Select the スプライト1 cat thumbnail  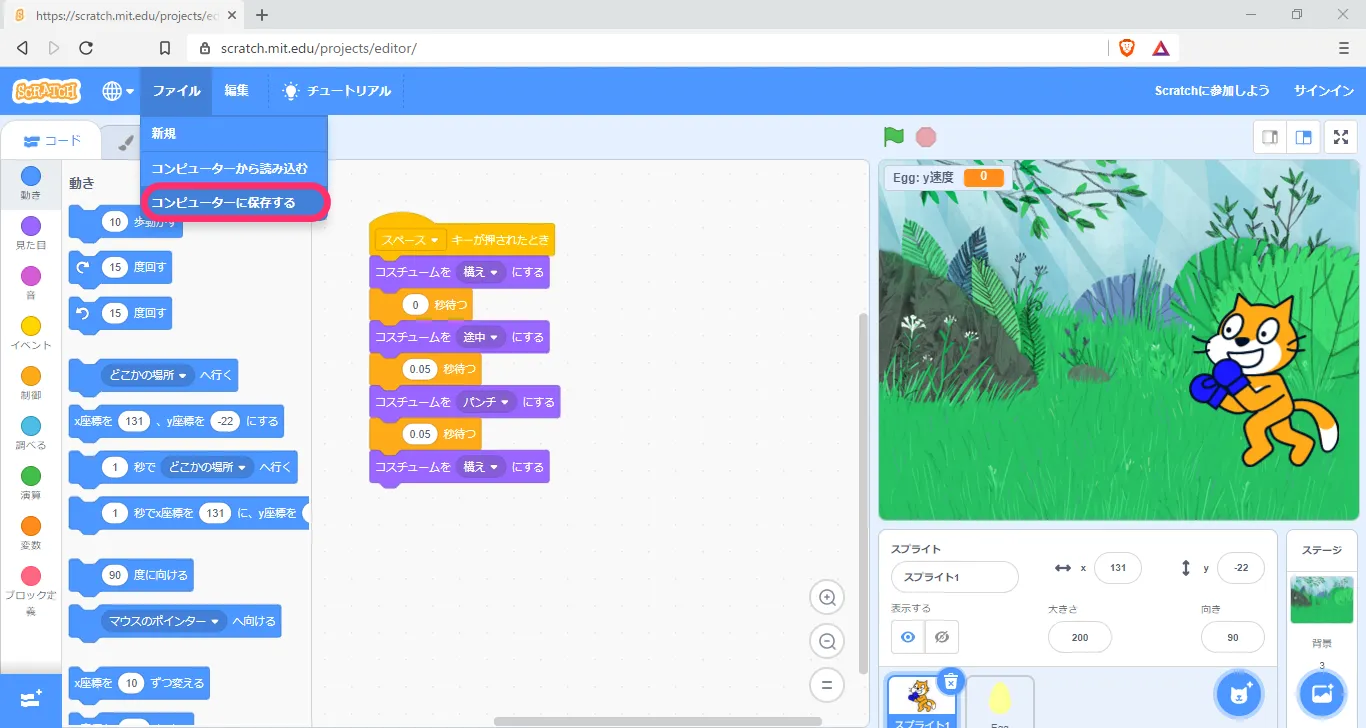click(x=921, y=701)
